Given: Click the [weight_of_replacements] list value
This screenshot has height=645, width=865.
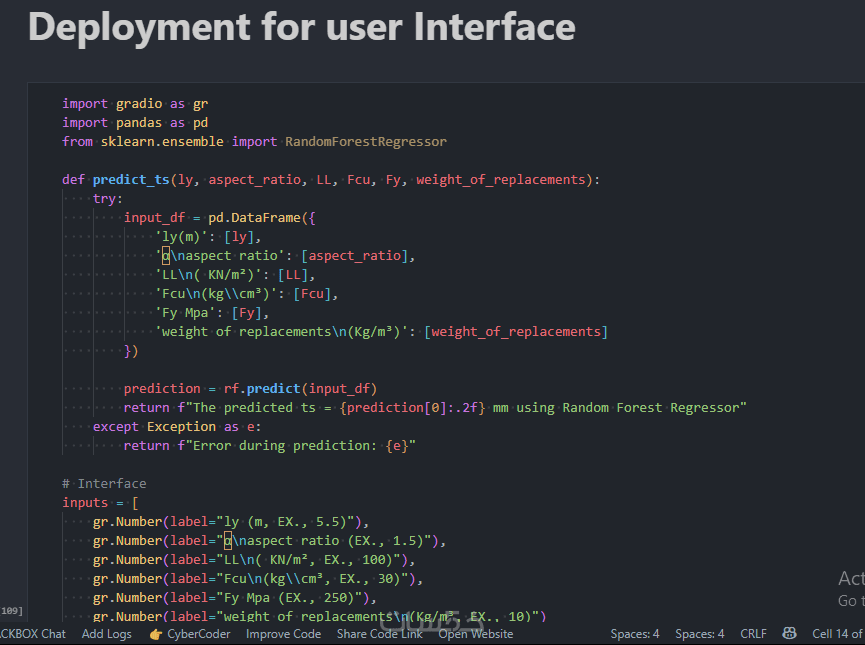Looking at the screenshot, I should (516, 332).
